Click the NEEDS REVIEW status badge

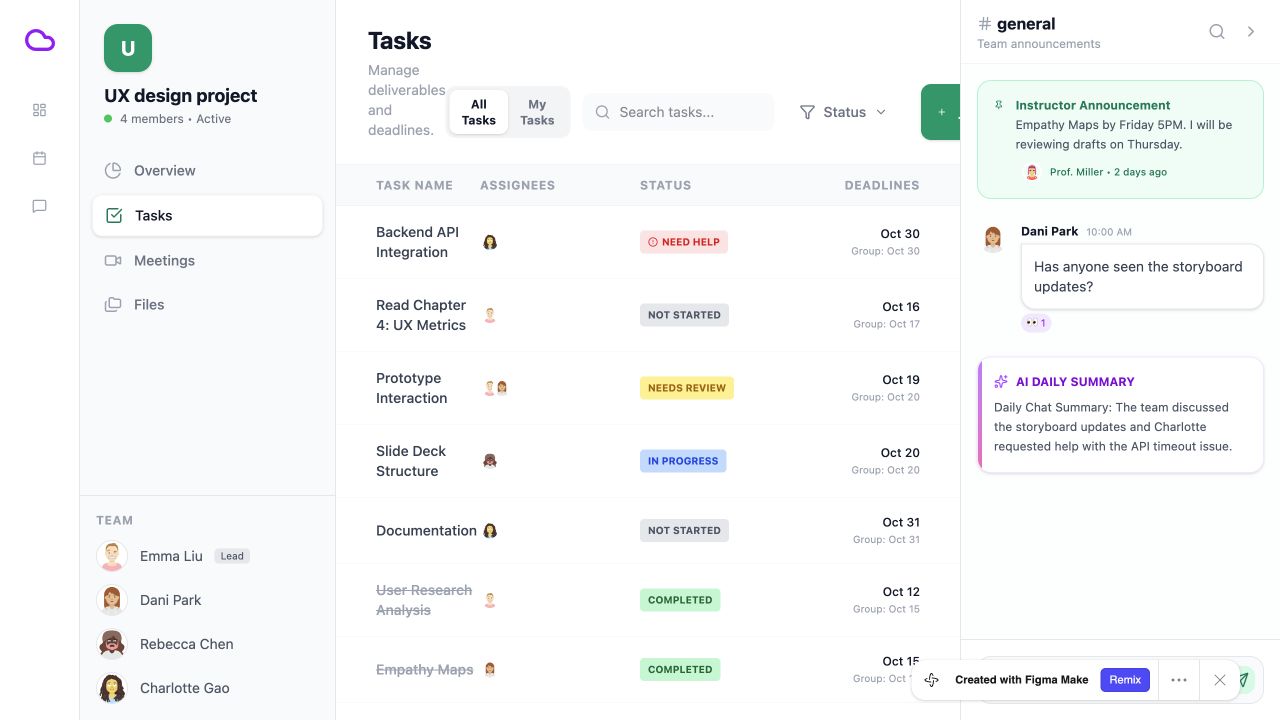(x=687, y=388)
